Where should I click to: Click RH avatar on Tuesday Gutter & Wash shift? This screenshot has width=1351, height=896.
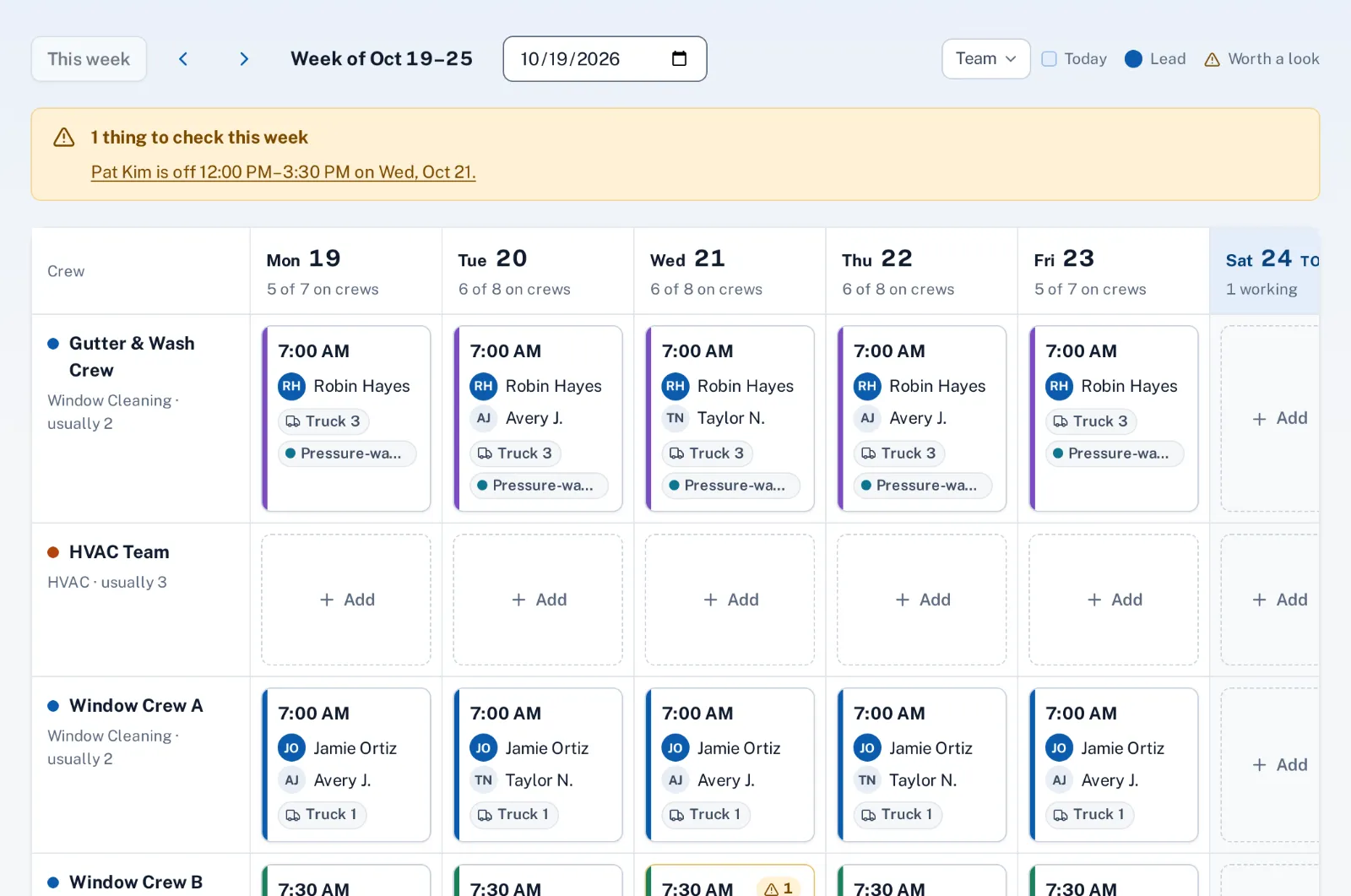pos(483,386)
